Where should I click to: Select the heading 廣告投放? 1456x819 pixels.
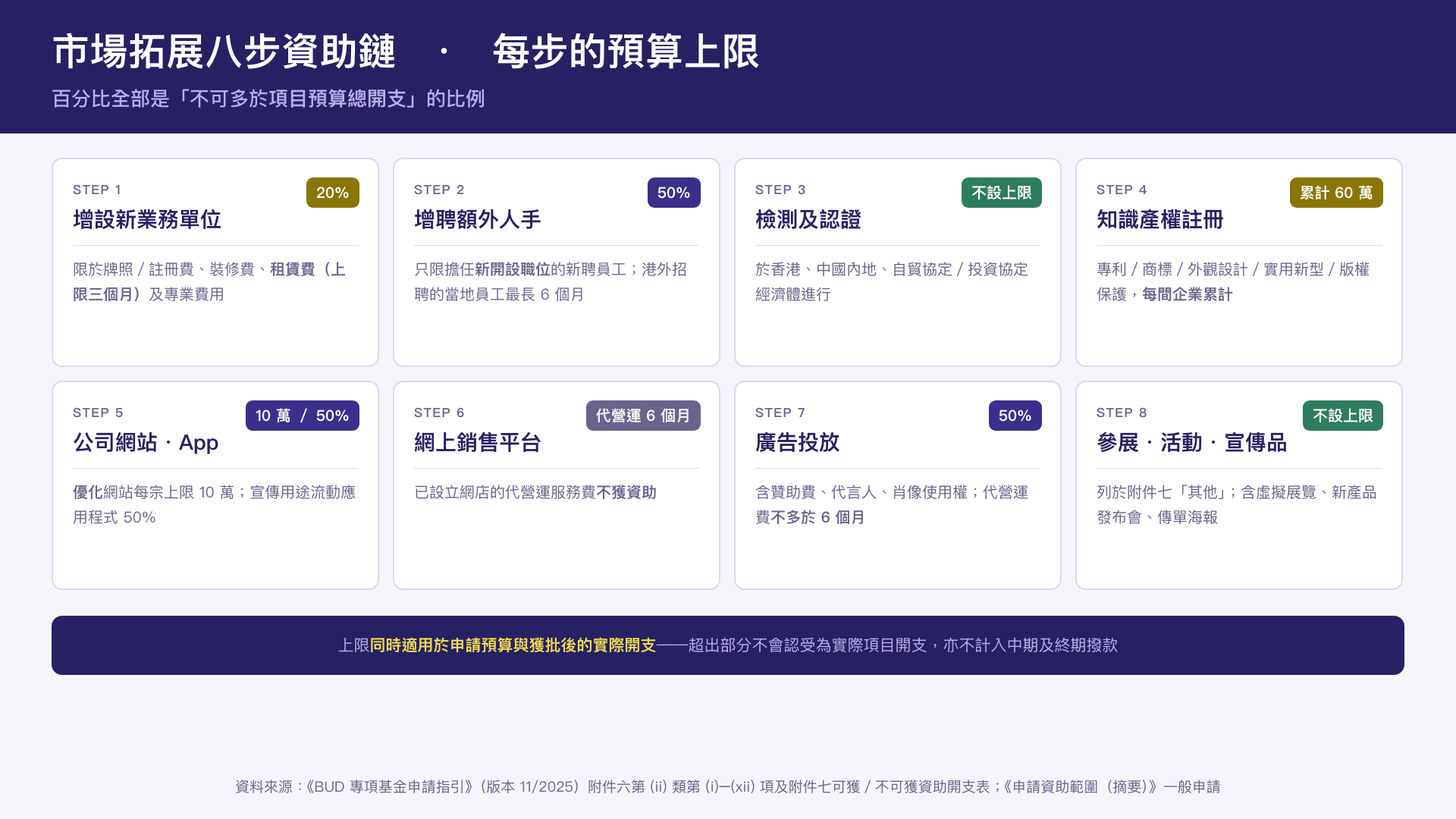tap(798, 443)
